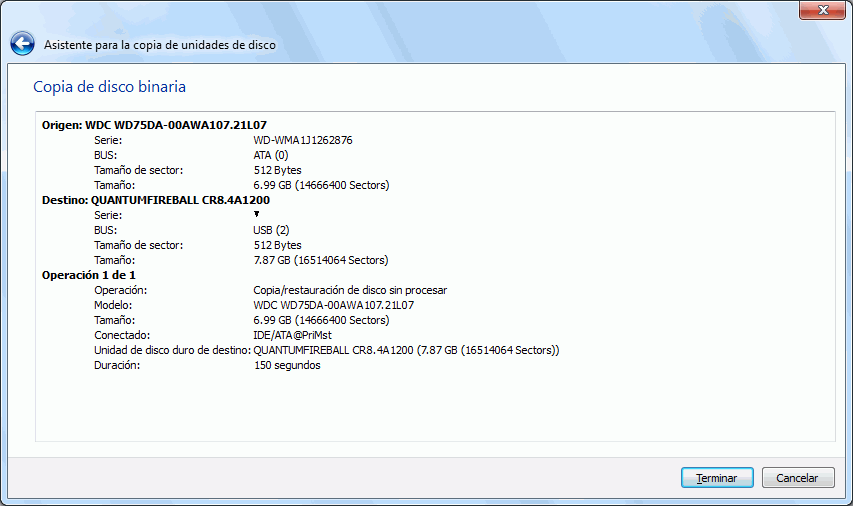Select the 'Operación 1 de 1' heading
The height and width of the screenshot is (506, 853).
89,275
